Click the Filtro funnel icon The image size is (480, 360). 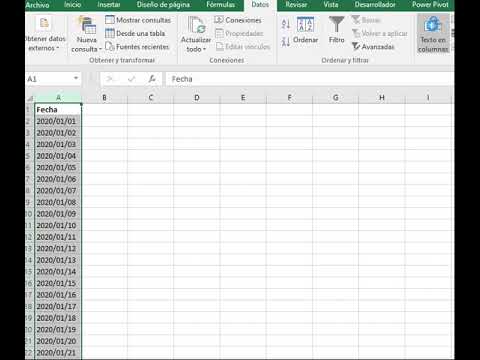click(336, 25)
